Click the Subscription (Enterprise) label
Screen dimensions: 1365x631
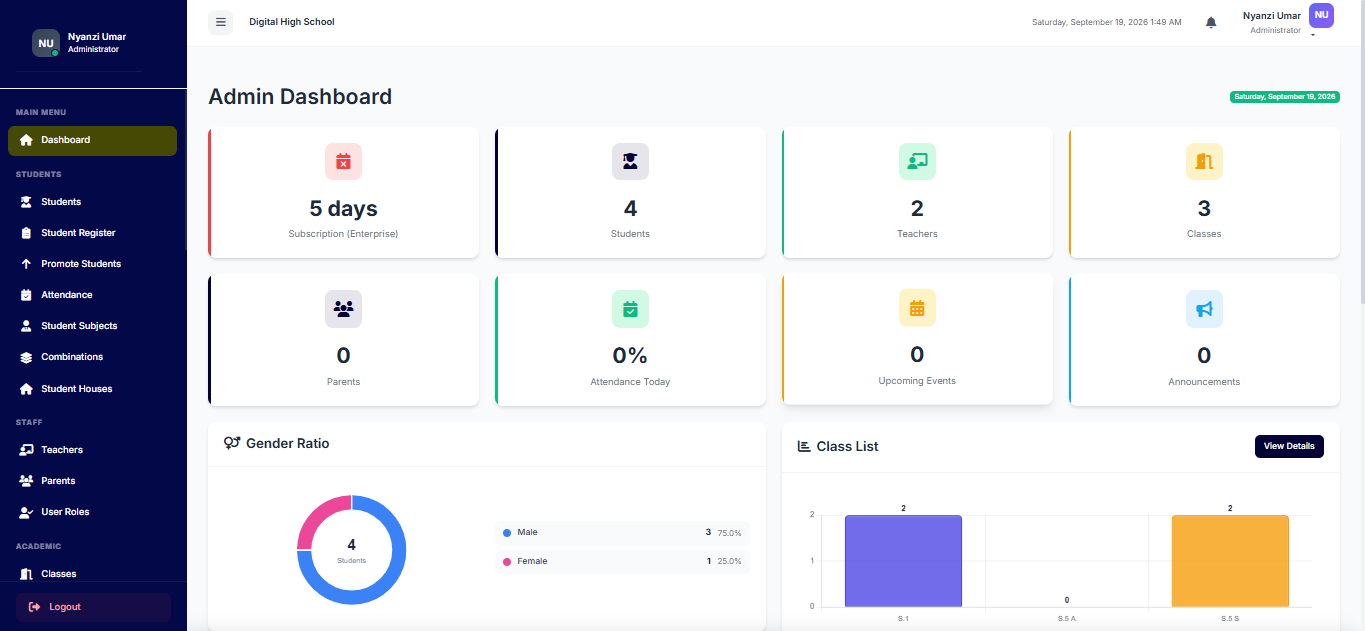pyautogui.click(x=343, y=234)
